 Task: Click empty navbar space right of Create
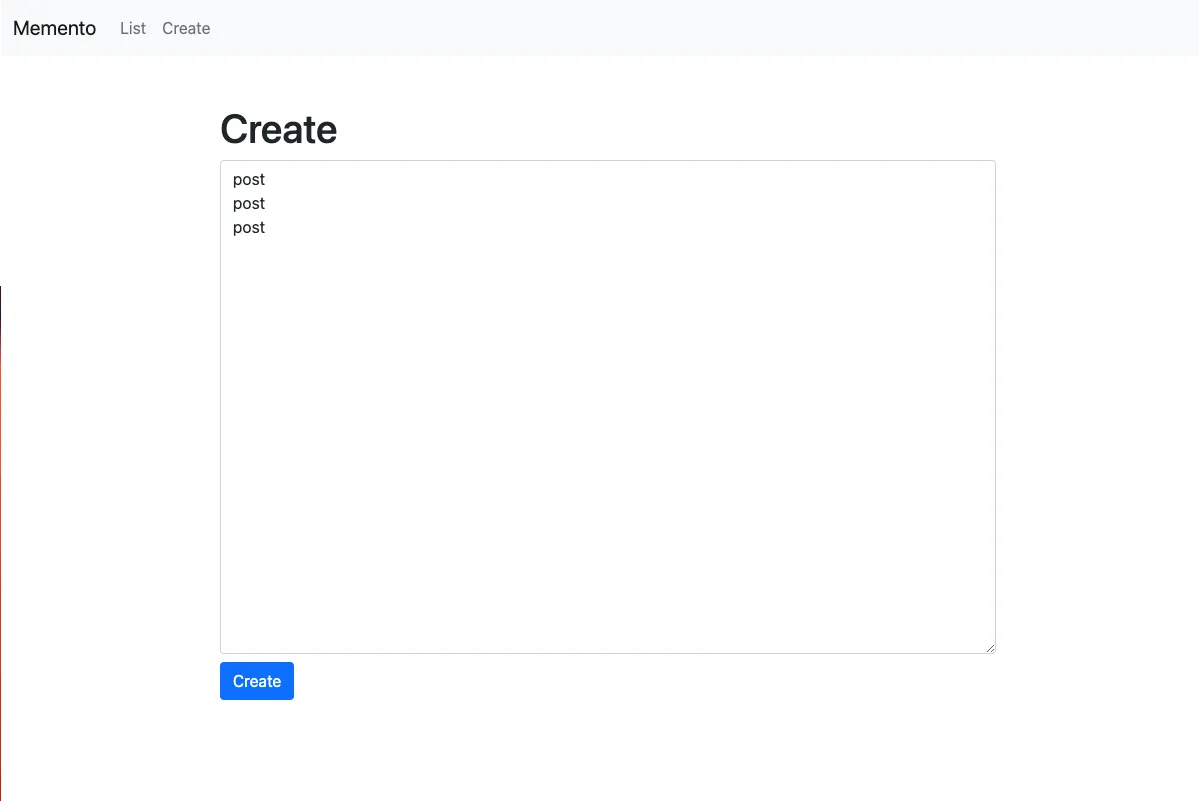click(700, 28)
